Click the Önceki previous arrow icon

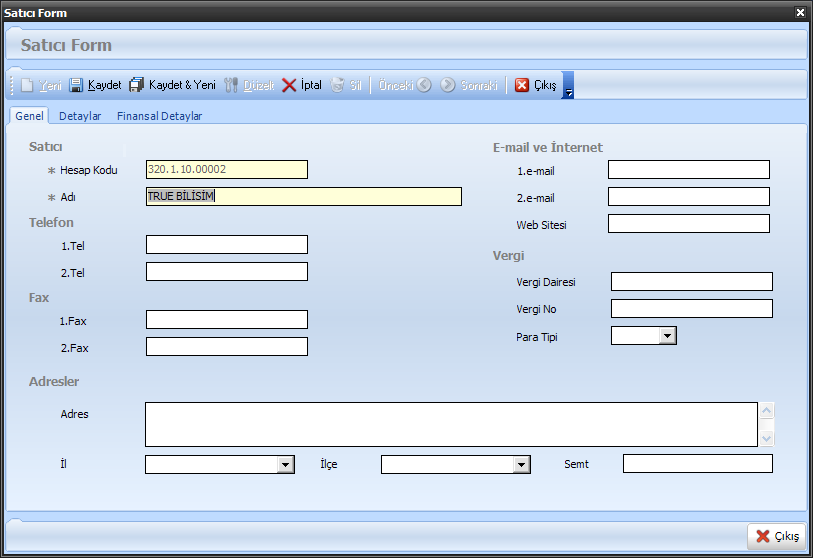[x=424, y=86]
